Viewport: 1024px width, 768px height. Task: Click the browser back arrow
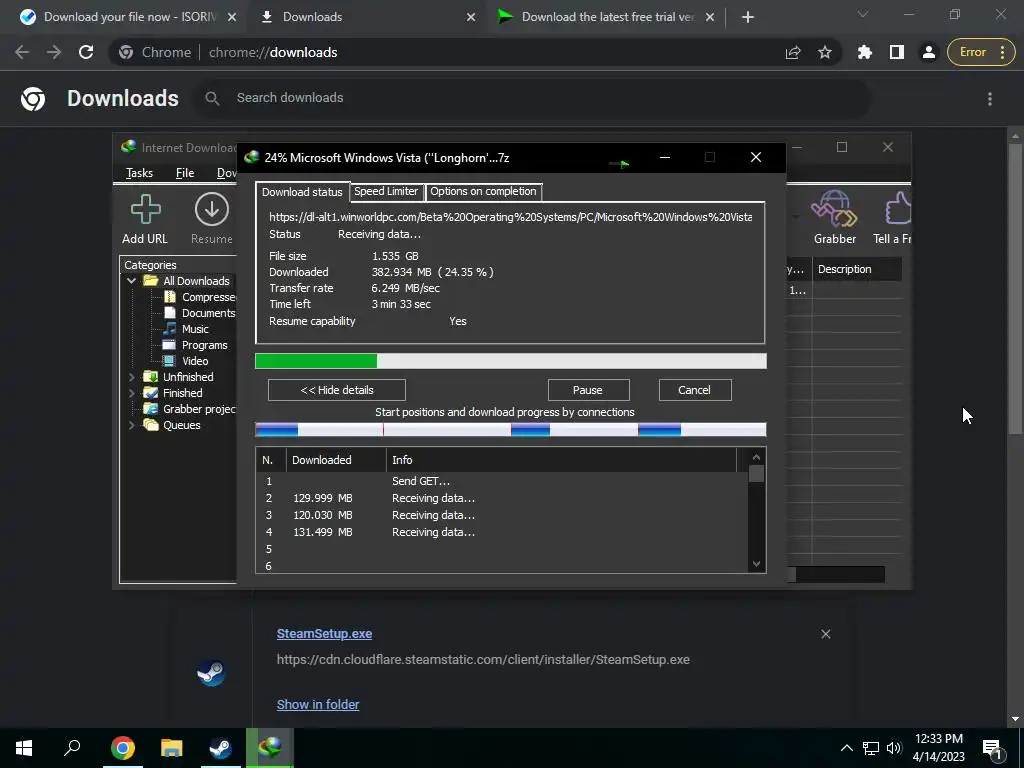(x=22, y=52)
